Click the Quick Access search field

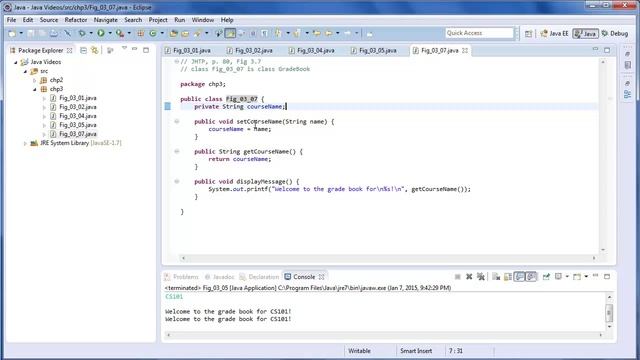click(480, 33)
